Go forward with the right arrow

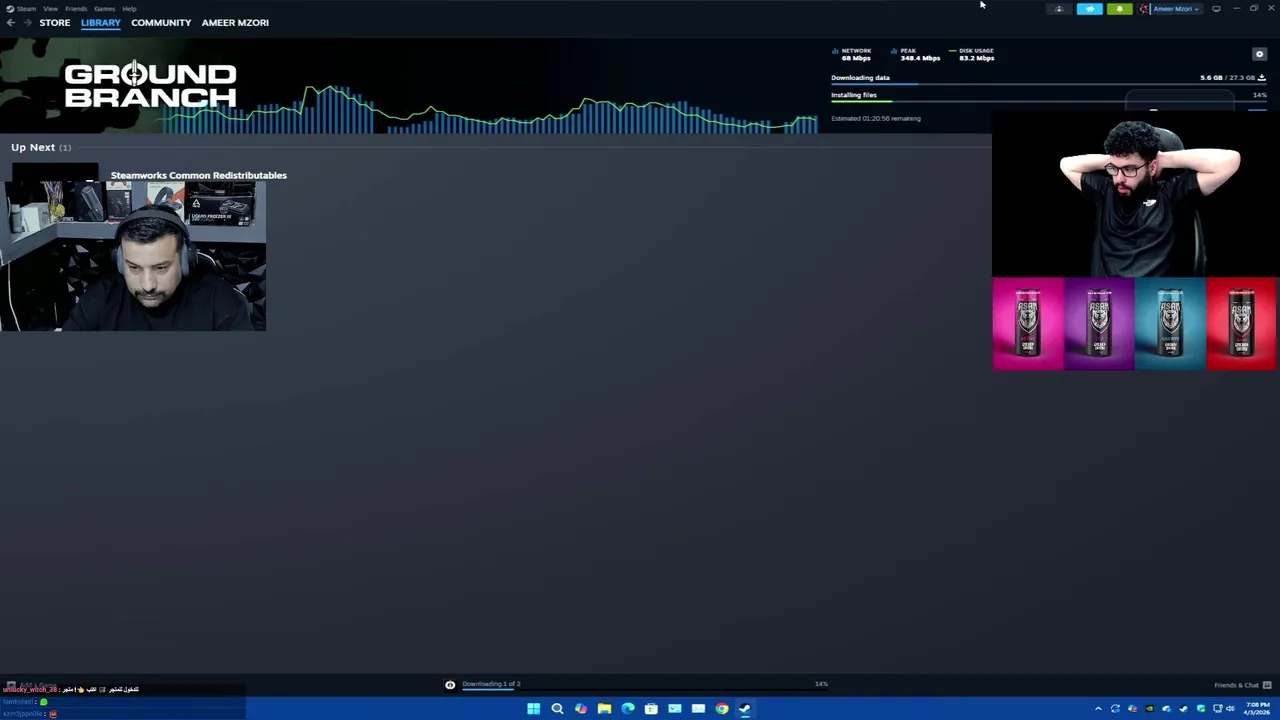27,22
